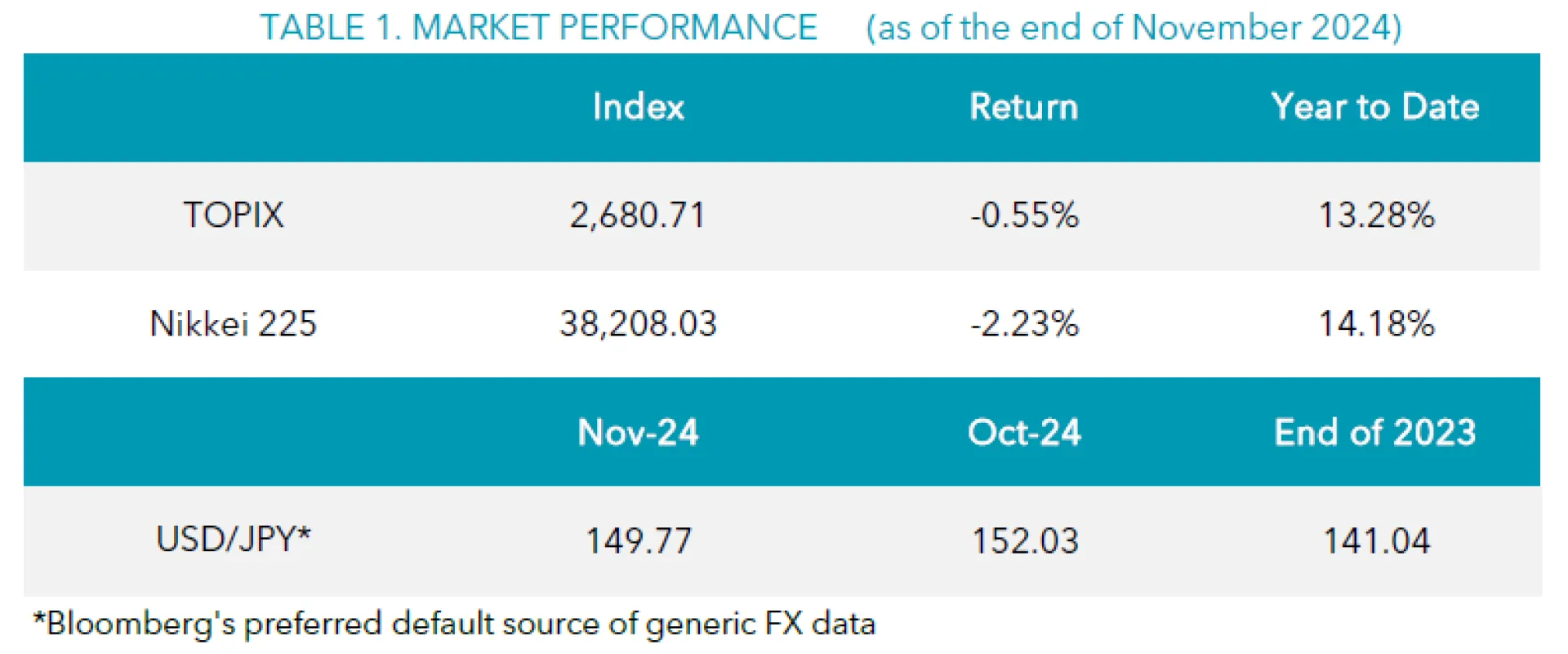Click the Nov-24 column header

[638, 432]
